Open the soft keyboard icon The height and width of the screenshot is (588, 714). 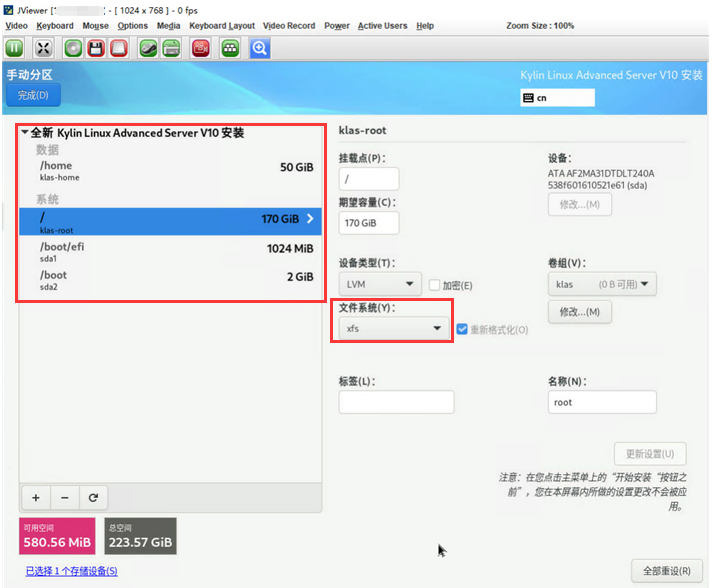coord(171,48)
